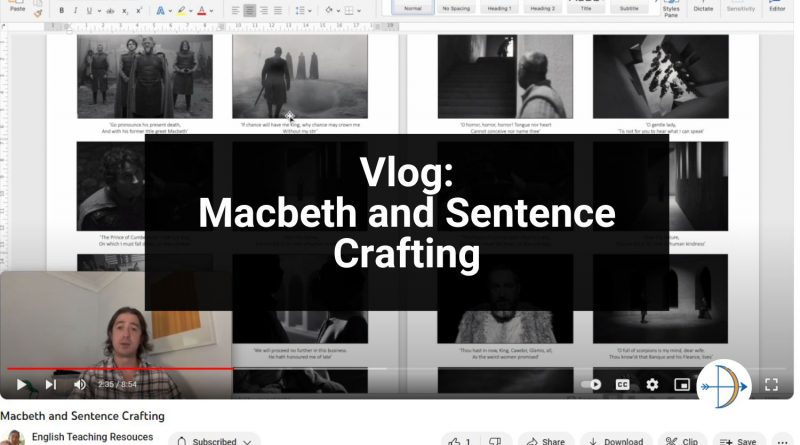
Task: Apply the Normal style
Action: click(413, 7)
